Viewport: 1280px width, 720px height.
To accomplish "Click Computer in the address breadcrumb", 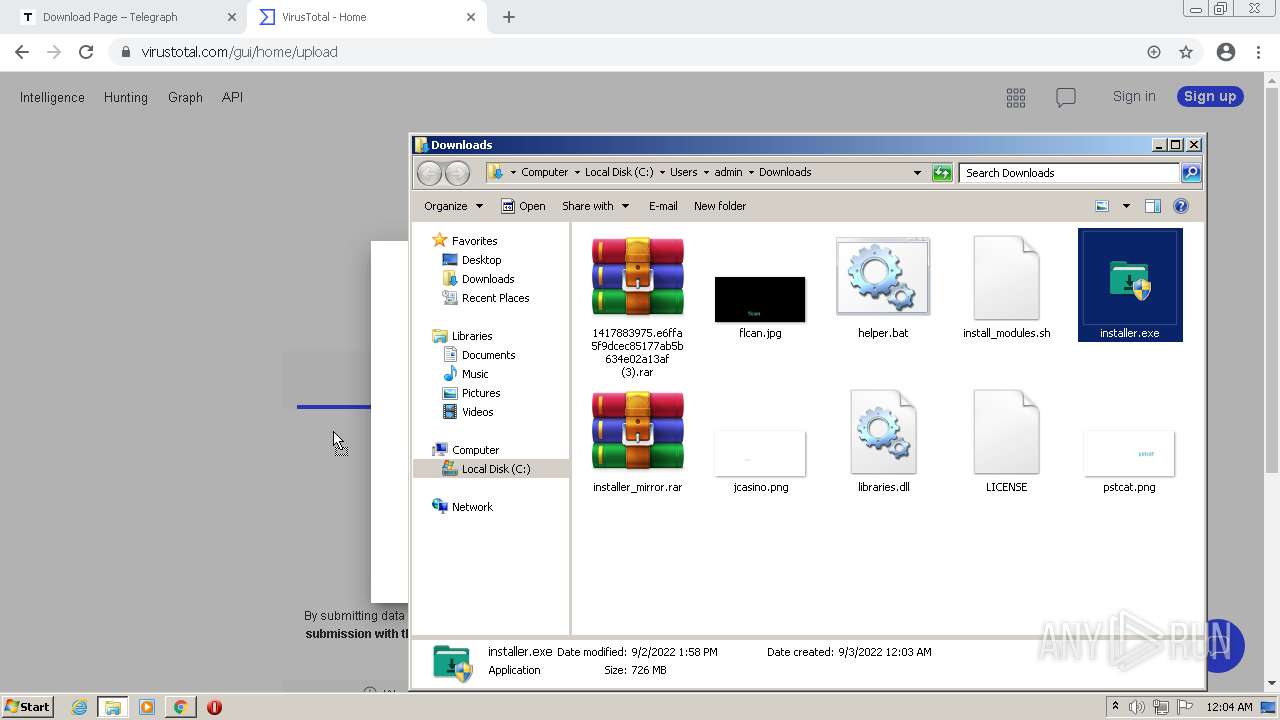I will [x=544, y=172].
